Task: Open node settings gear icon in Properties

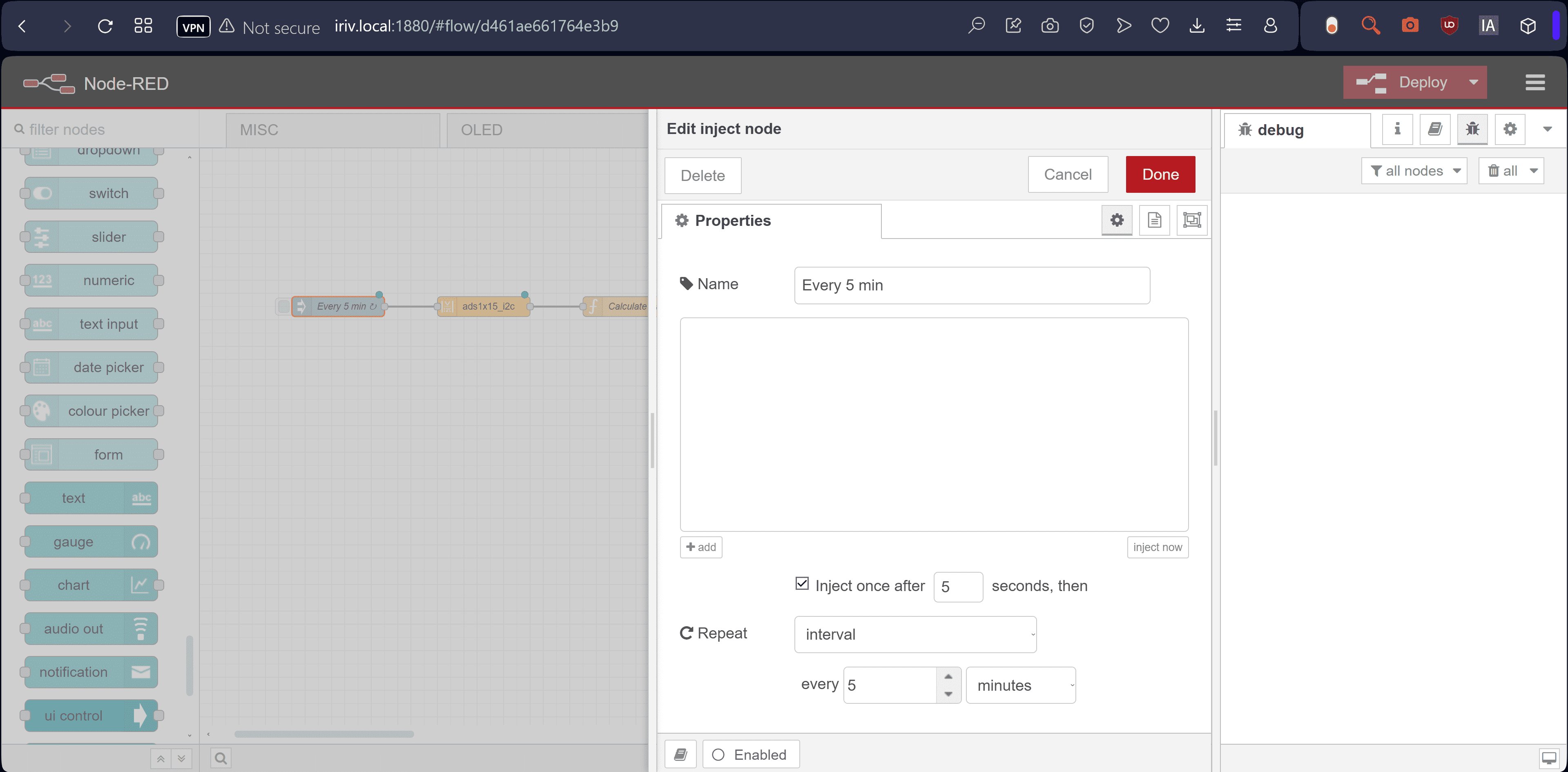Action: point(1116,220)
